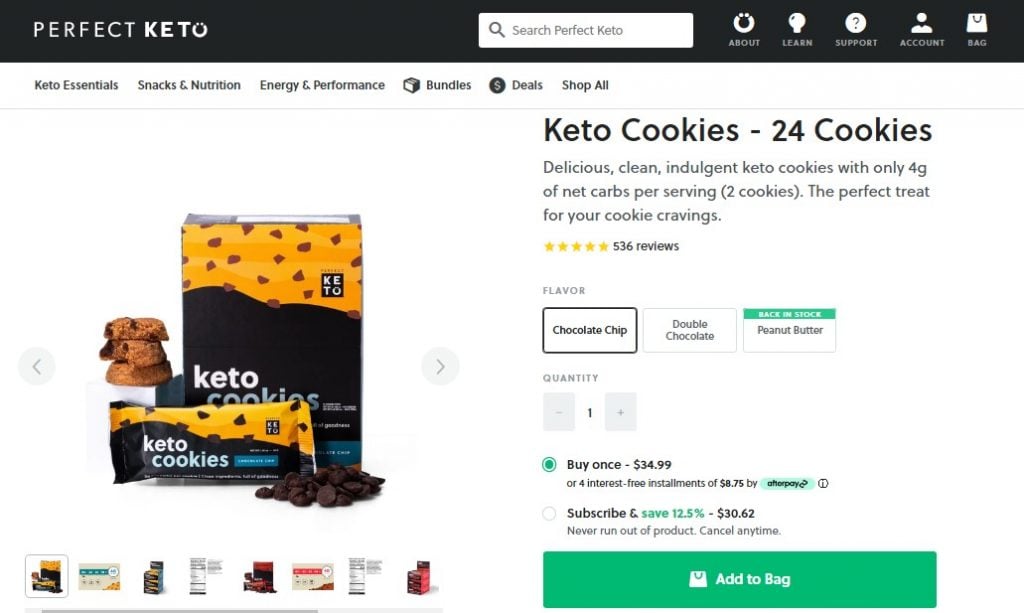This screenshot has width=1024, height=613.
Task: Click the previous image arrow on the carousel
Action: tap(37, 367)
